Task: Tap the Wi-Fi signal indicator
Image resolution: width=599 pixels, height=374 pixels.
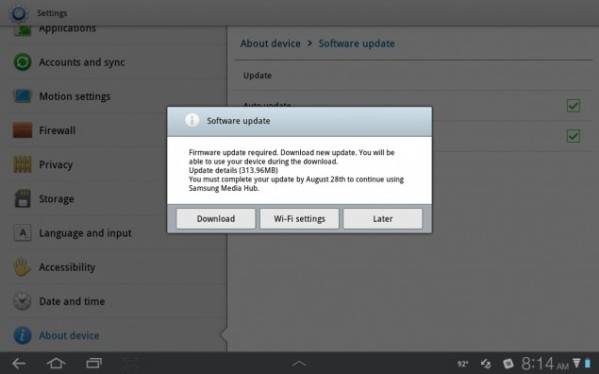Action: click(576, 363)
